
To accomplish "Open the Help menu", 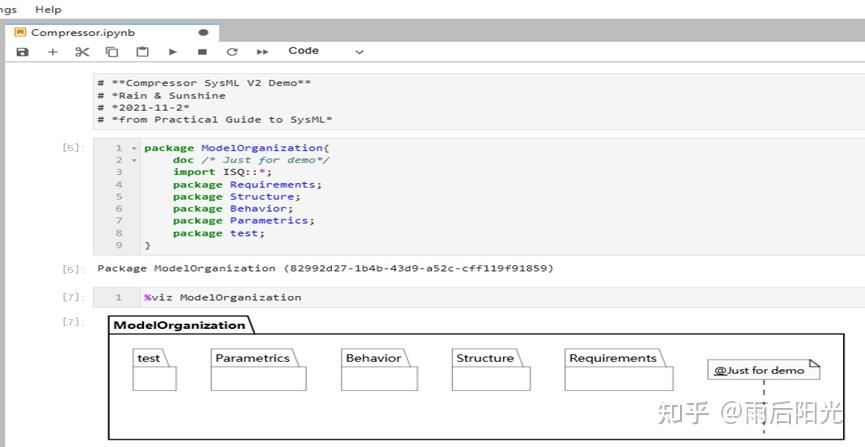I will point(48,9).
